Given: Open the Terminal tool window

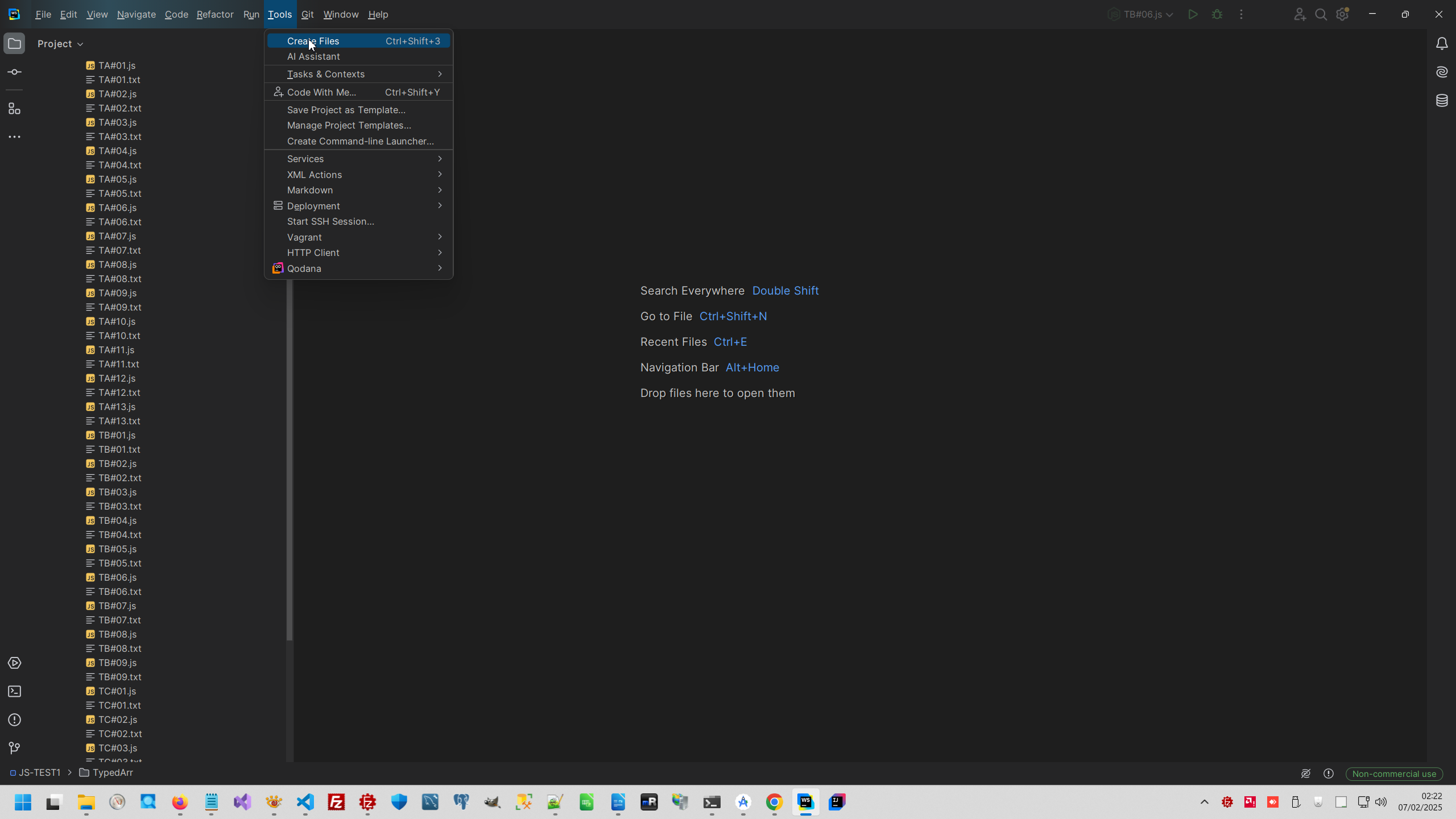Looking at the screenshot, I should (x=15, y=692).
